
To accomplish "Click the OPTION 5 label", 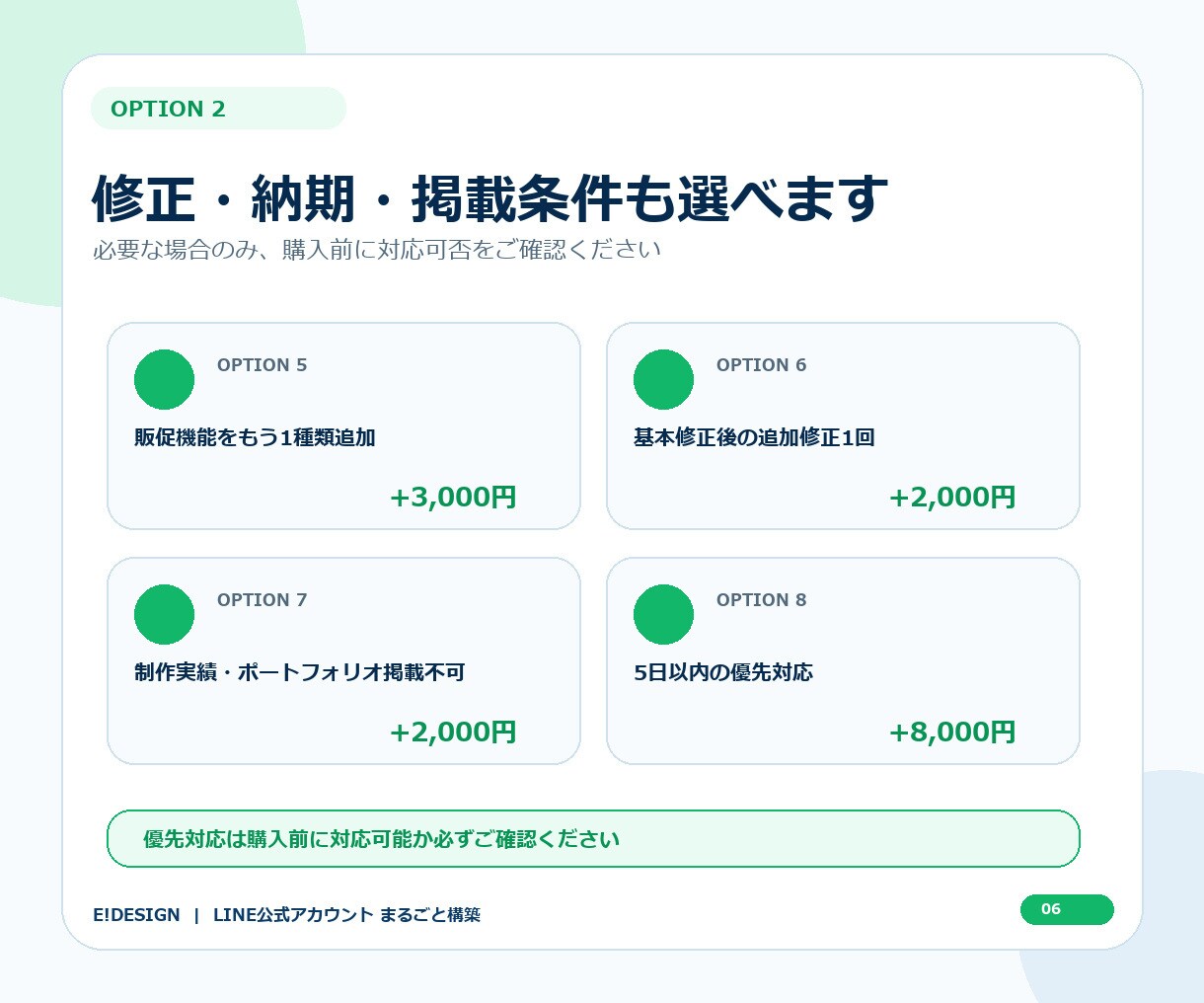I will click(263, 365).
